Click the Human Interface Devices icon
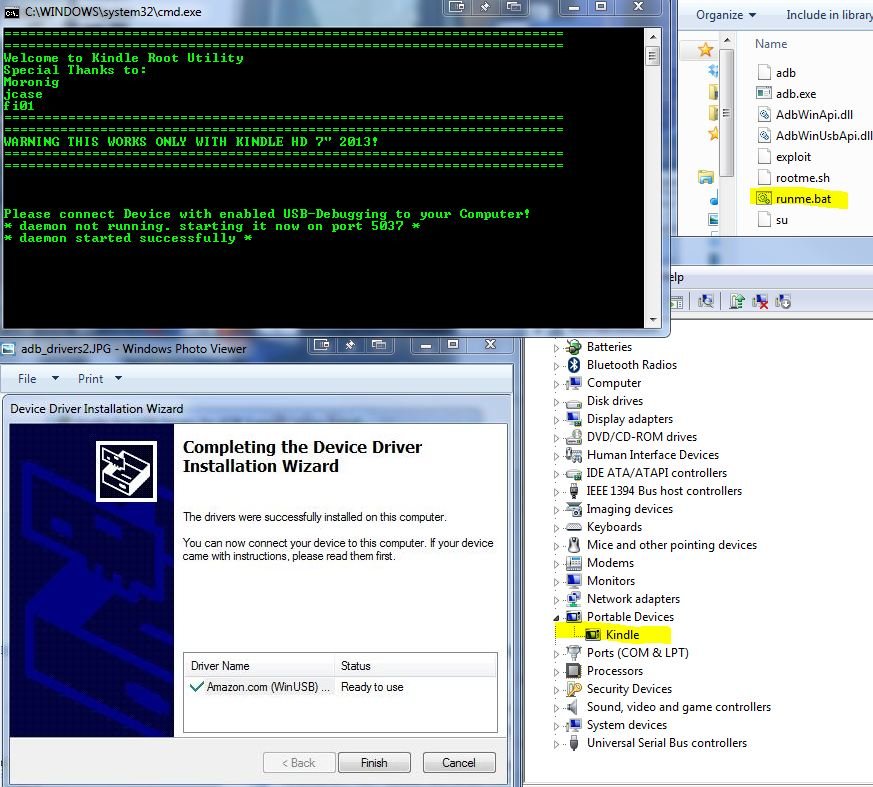Viewport: 873px width, 787px height. (573, 455)
